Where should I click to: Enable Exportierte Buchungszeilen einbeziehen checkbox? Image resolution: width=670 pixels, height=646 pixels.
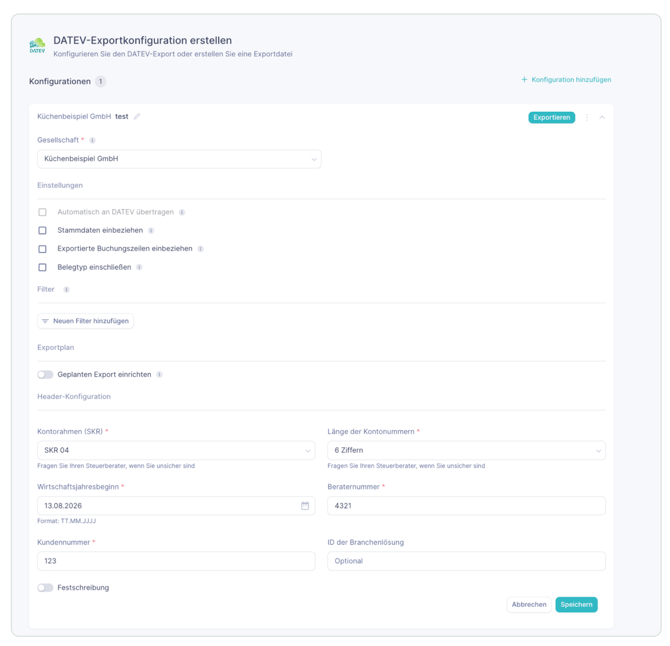pos(42,249)
